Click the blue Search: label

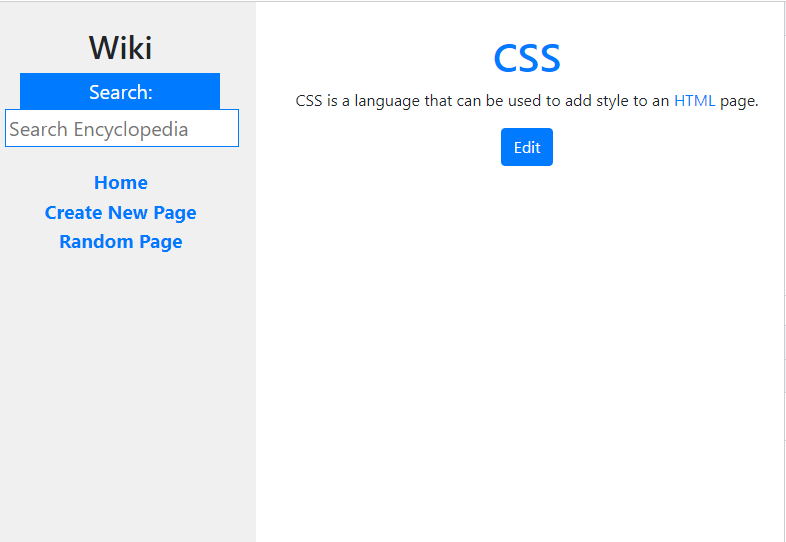point(120,92)
